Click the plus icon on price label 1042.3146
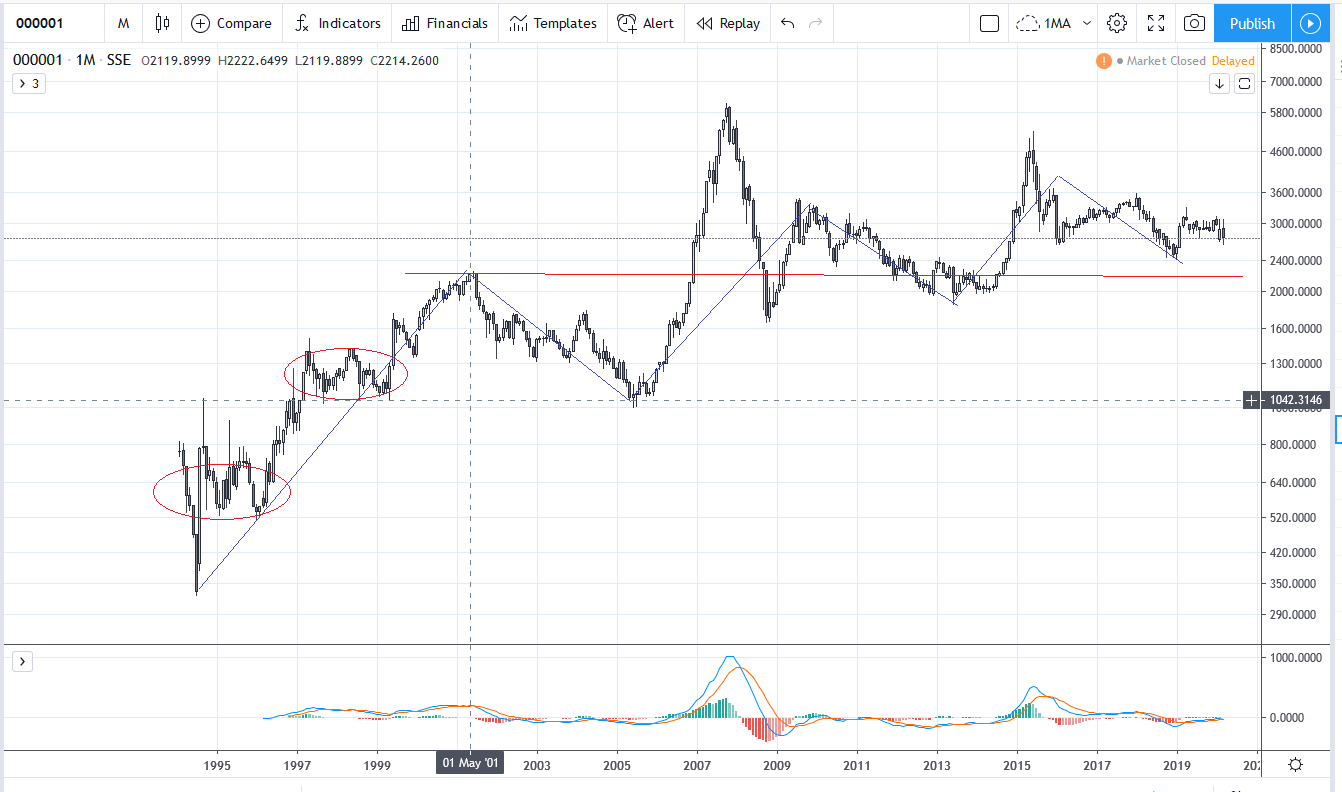1342x792 pixels. pos(1252,400)
